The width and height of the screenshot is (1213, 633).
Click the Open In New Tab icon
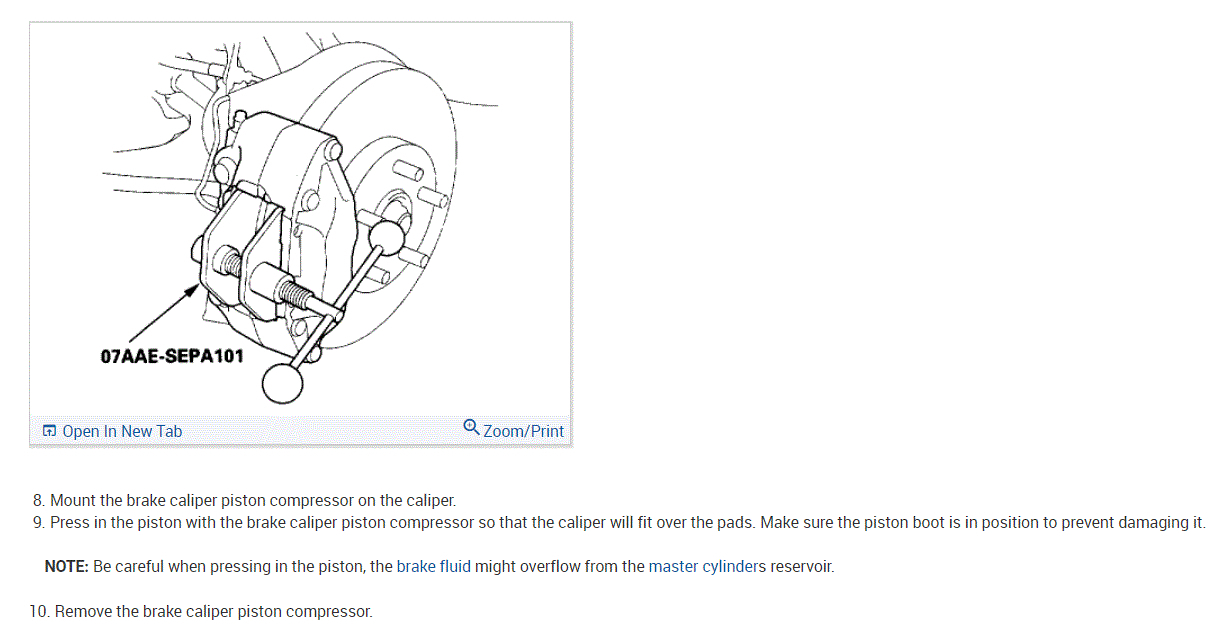[x=49, y=431]
